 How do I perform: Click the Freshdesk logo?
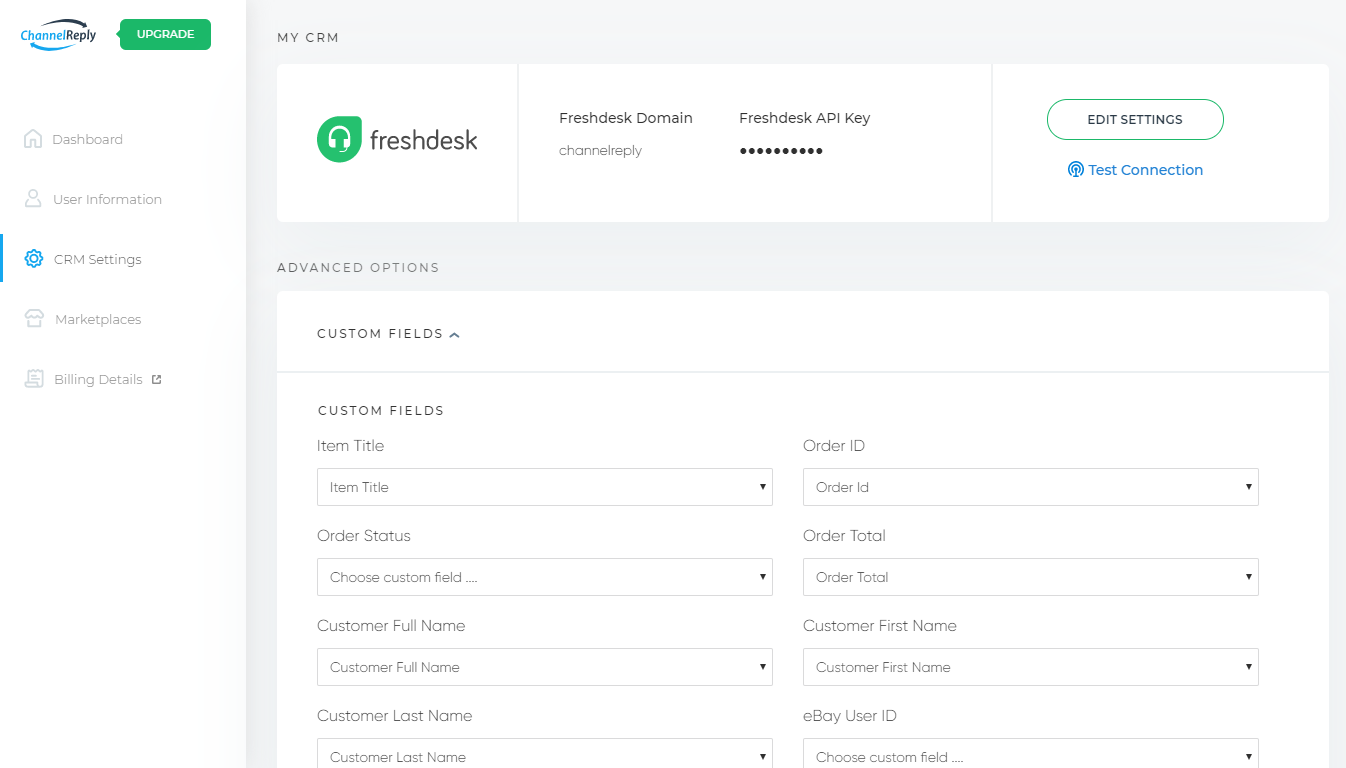pos(397,140)
